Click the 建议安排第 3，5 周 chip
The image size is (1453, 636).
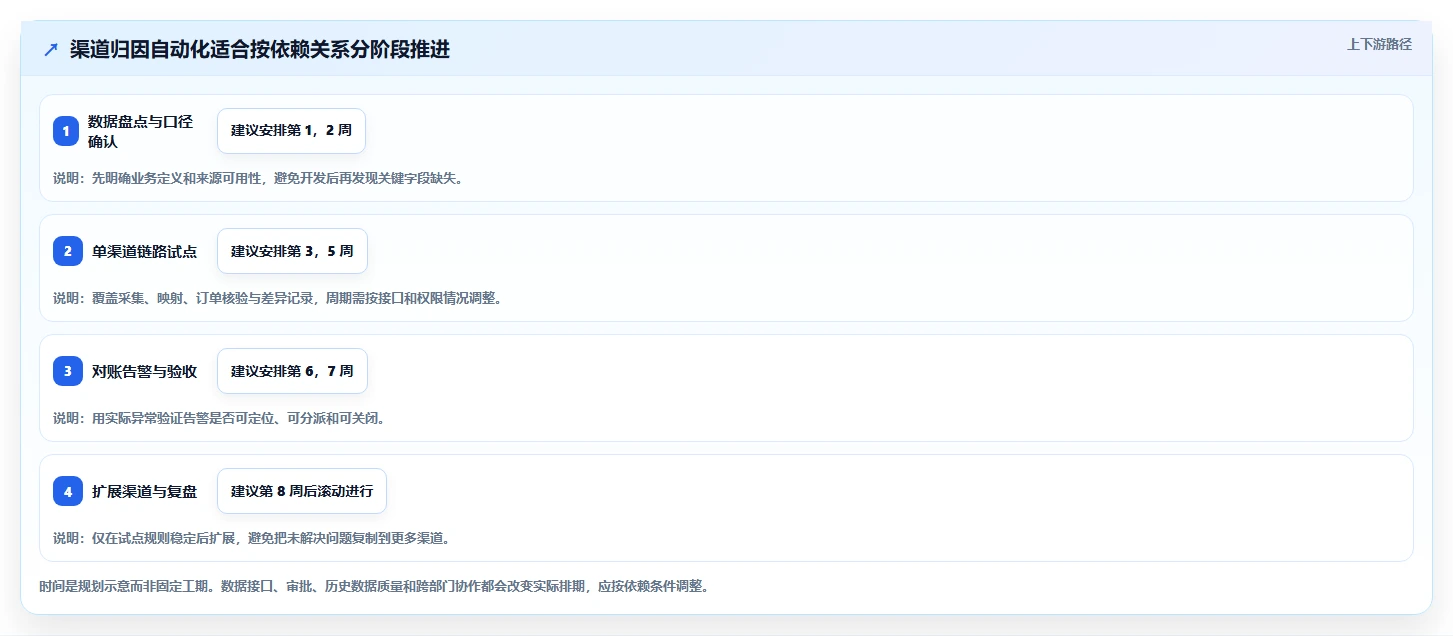pyautogui.click(x=292, y=251)
